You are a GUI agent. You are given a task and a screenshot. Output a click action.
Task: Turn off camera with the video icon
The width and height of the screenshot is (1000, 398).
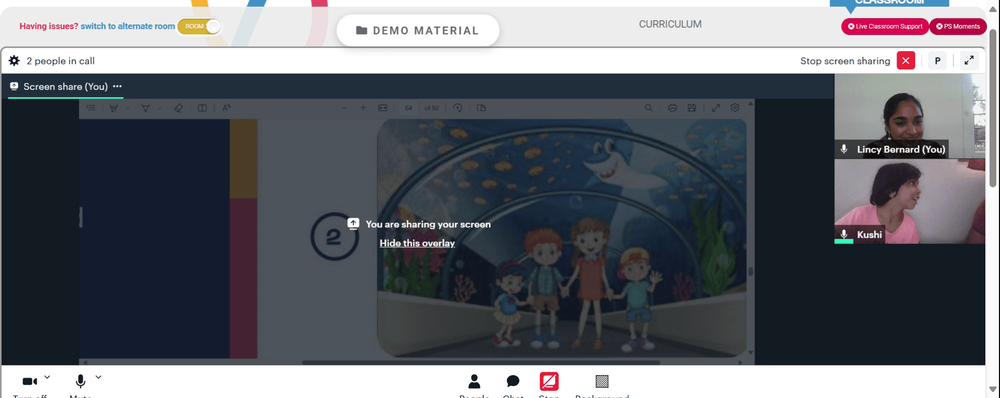point(29,381)
